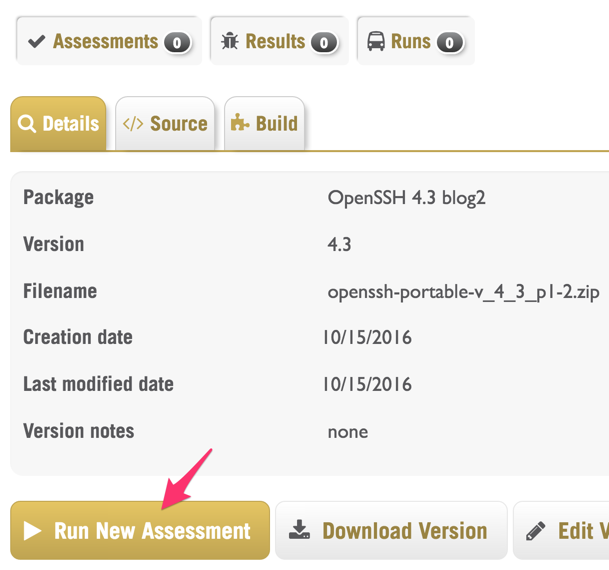The image size is (609, 570).
Task: Click the 'Last modified date' label
Action: (98, 384)
